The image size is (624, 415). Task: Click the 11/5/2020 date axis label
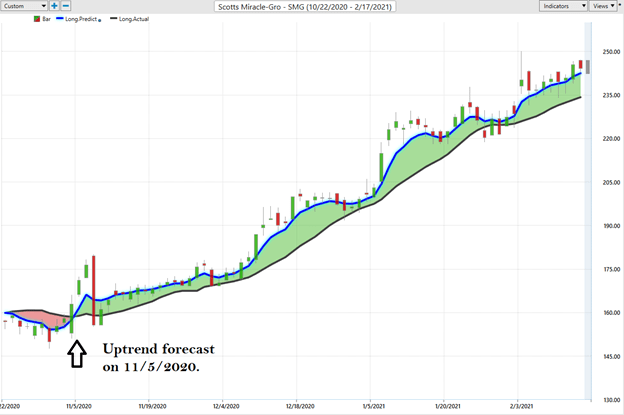[78, 407]
